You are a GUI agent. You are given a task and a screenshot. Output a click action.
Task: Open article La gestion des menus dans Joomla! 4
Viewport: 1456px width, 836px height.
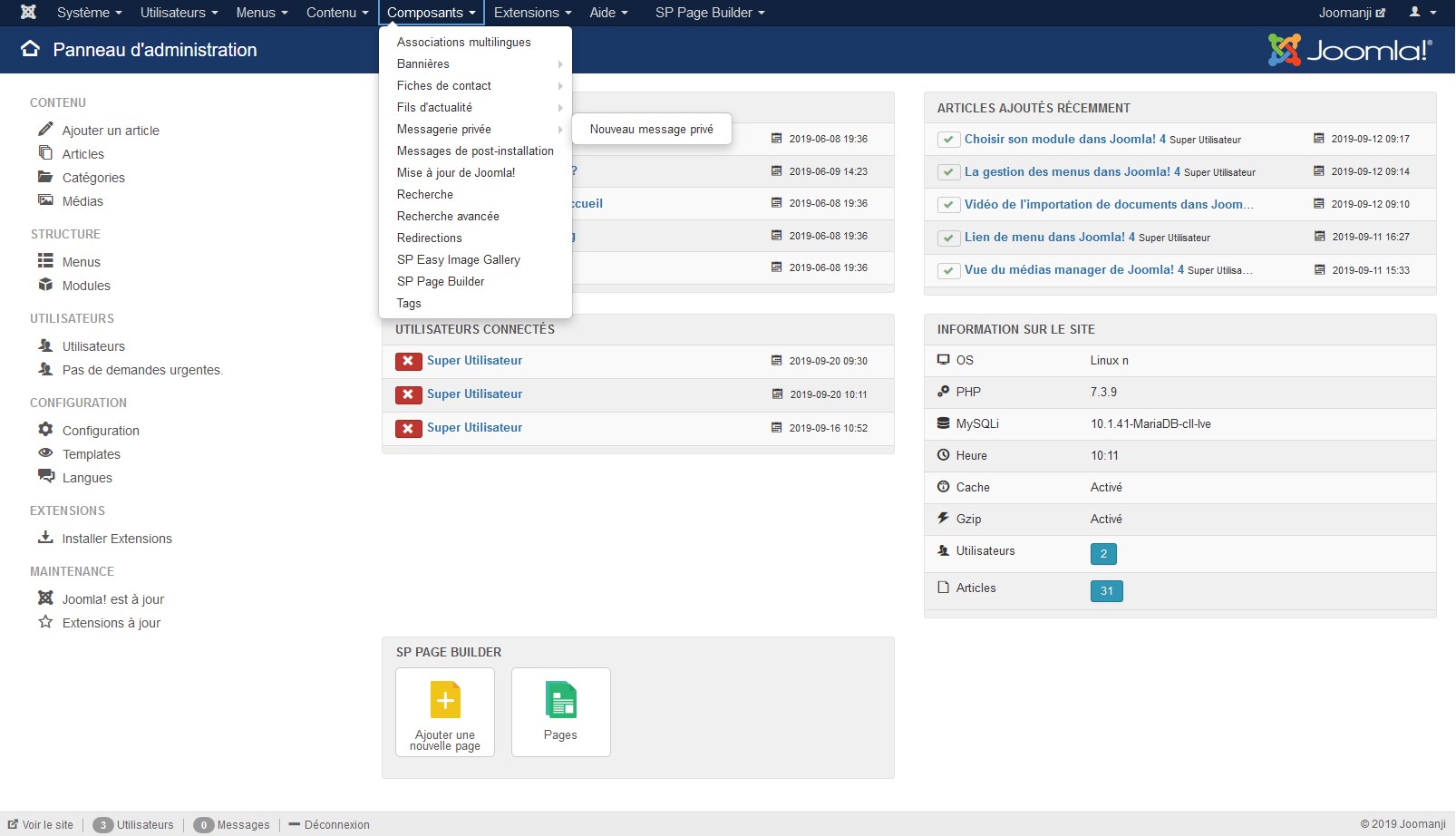click(1073, 171)
